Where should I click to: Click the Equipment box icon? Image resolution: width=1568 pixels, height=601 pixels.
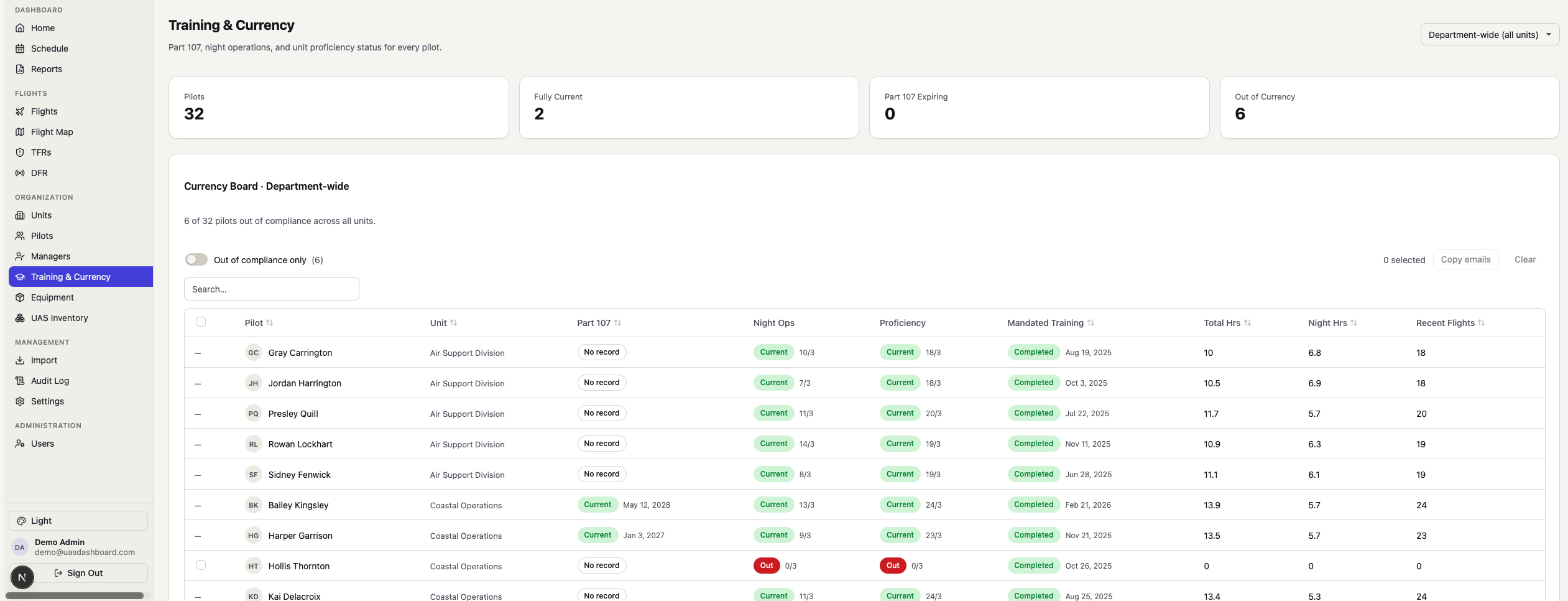(x=20, y=297)
